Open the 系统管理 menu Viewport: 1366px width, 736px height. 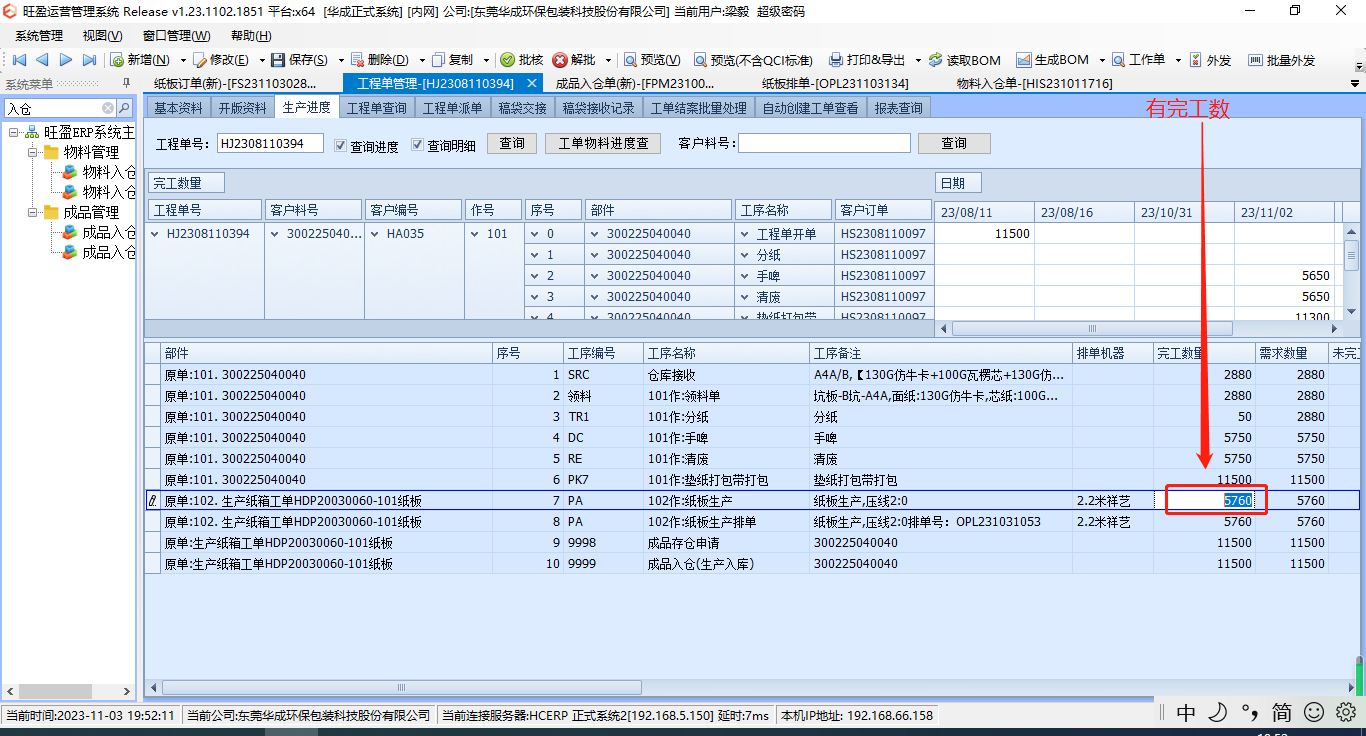pos(39,35)
